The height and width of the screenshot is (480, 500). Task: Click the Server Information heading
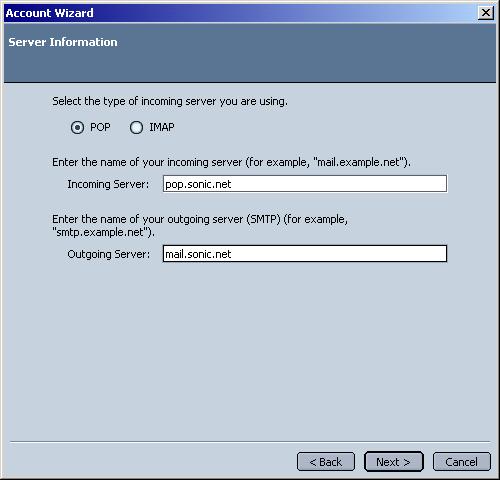pos(63,42)
